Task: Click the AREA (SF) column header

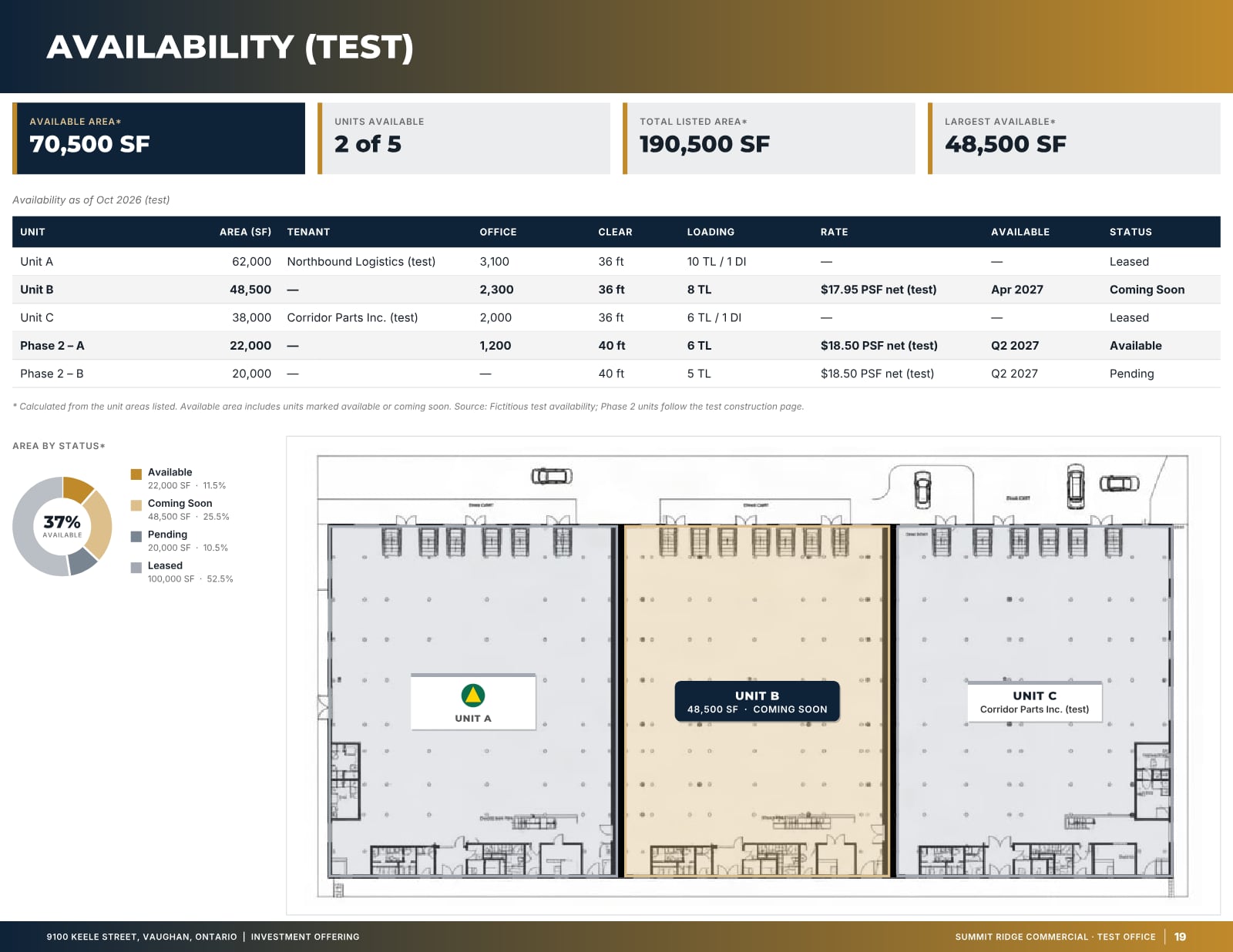Action: click(x=245, y=232)
